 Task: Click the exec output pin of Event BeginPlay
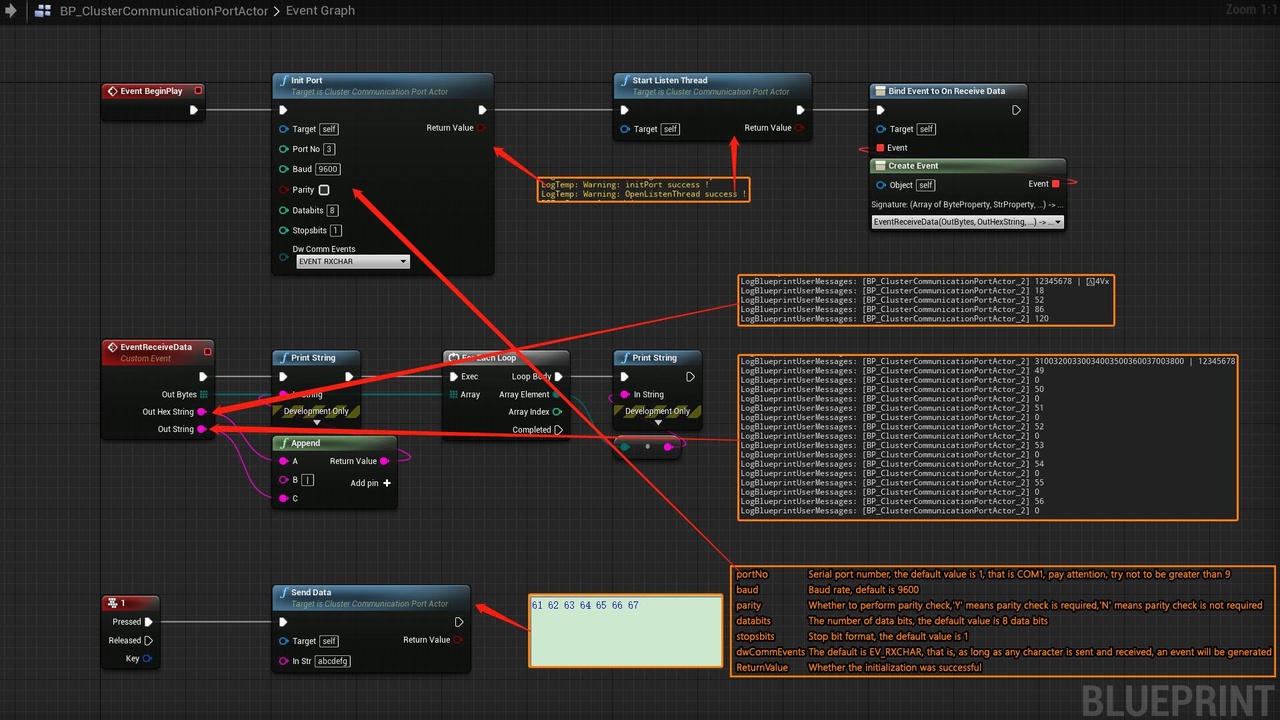tap(194, 110)
